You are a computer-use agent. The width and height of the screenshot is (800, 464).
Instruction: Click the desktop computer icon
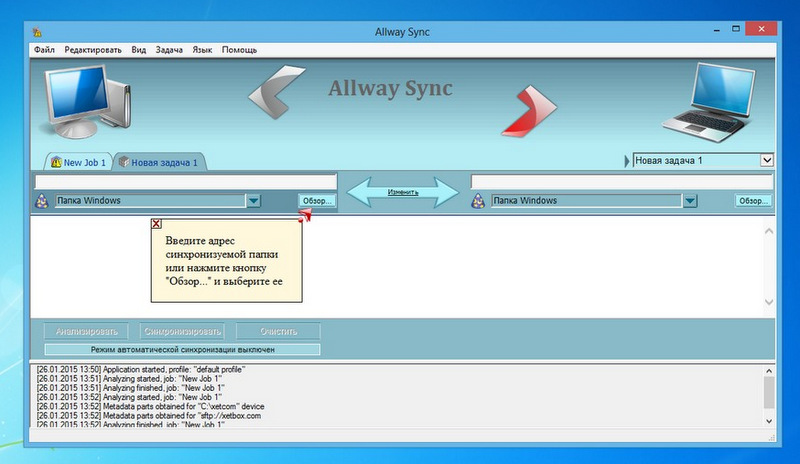coord(87,101)
